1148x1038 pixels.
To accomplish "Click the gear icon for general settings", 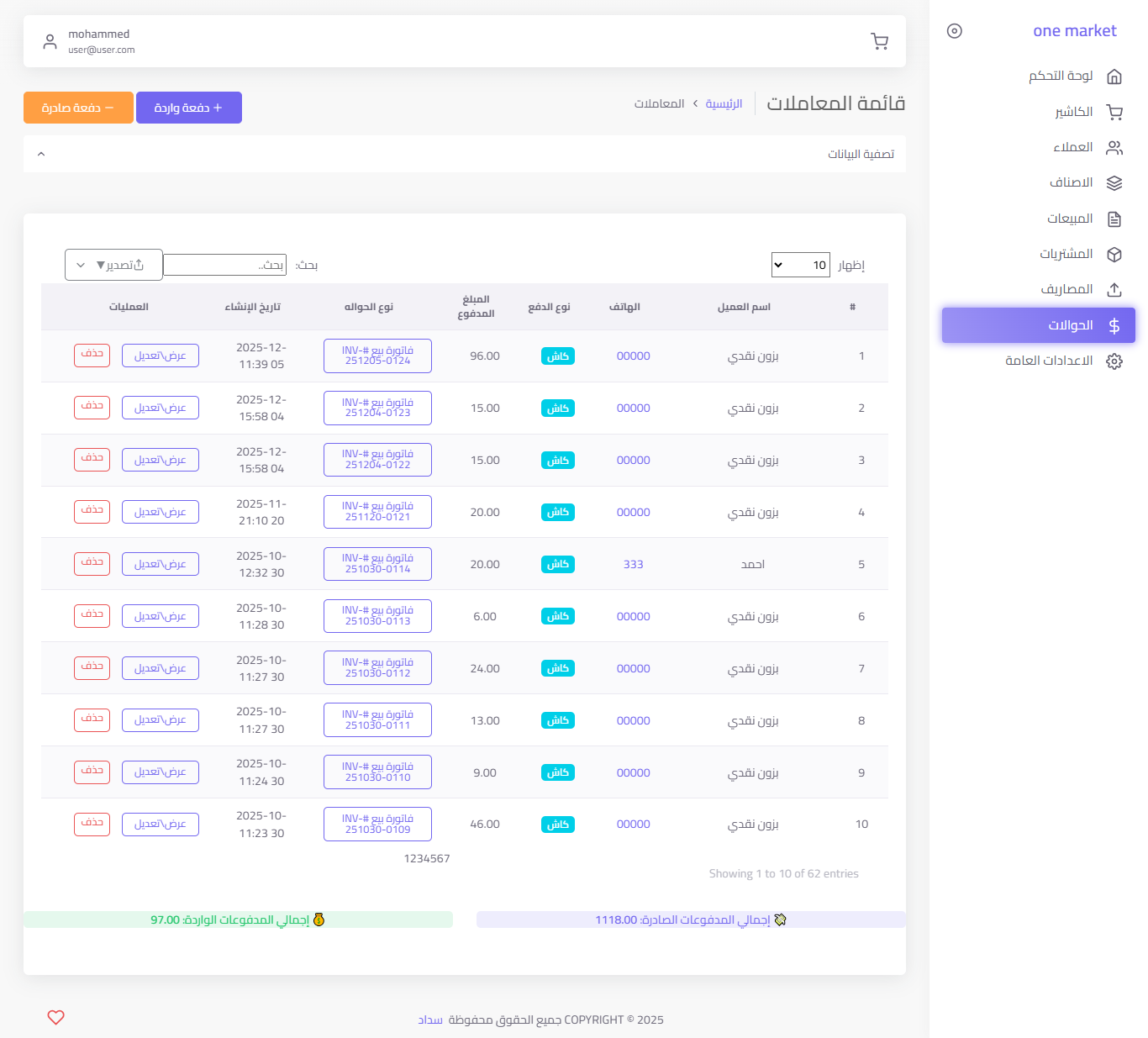I will point(1114,361).
